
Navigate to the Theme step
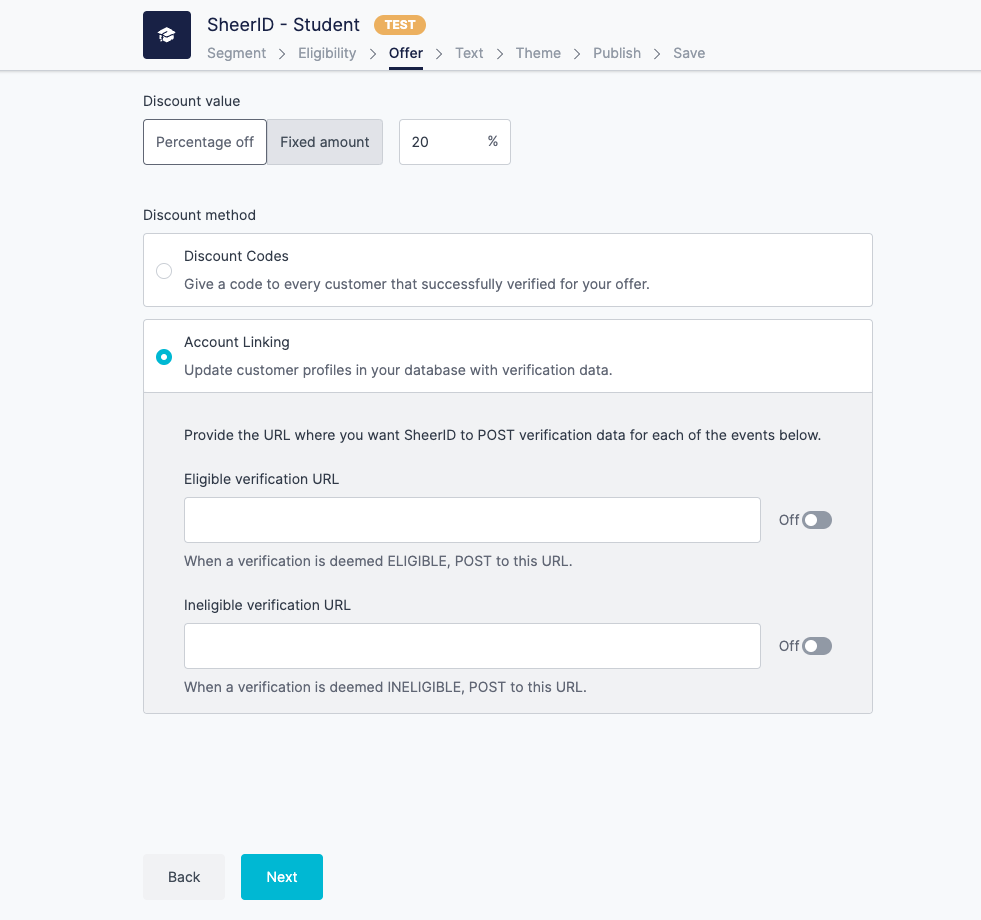[x=538, y=53]
